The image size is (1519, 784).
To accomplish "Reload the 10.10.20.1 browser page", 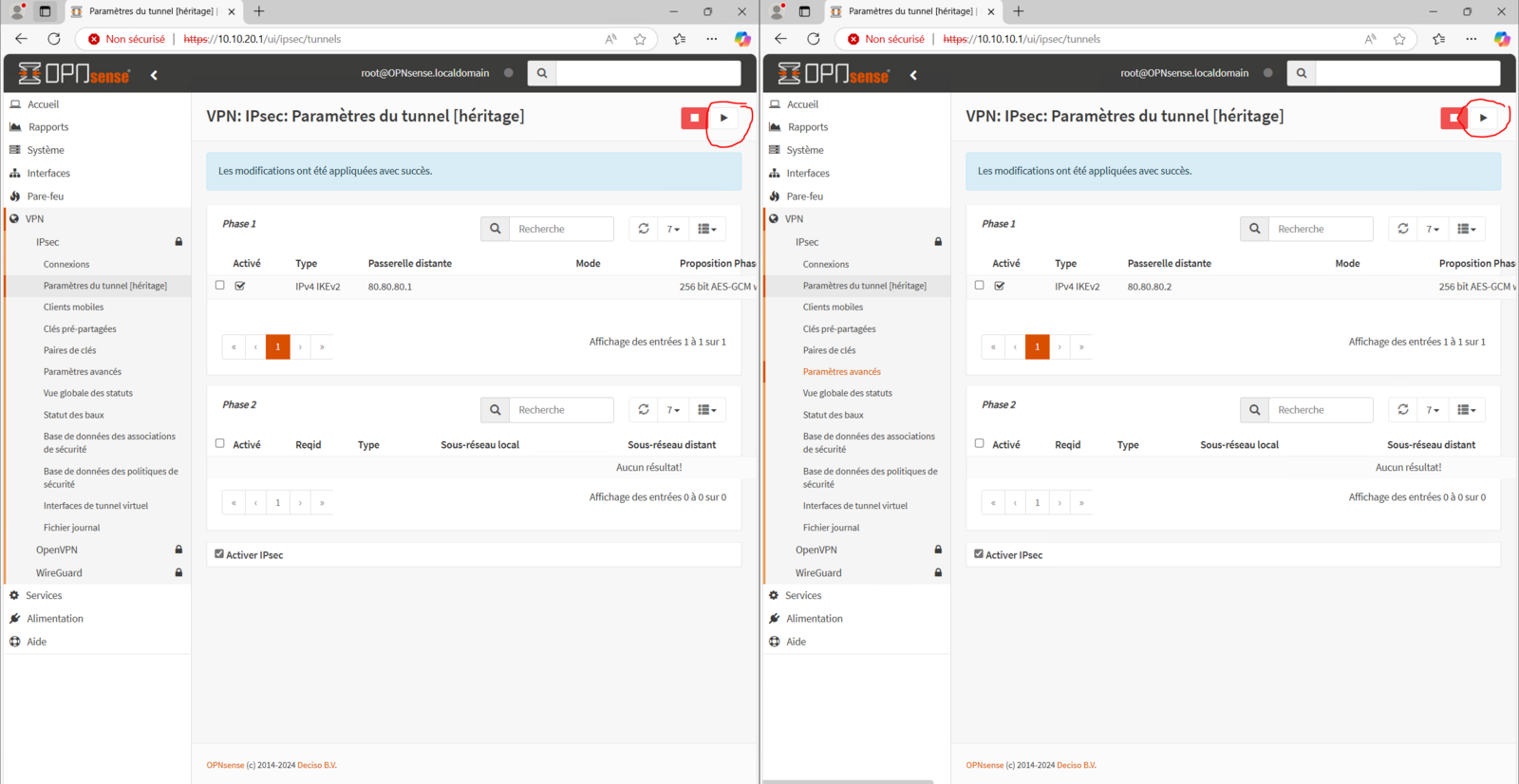I will [x=54, y=39].
